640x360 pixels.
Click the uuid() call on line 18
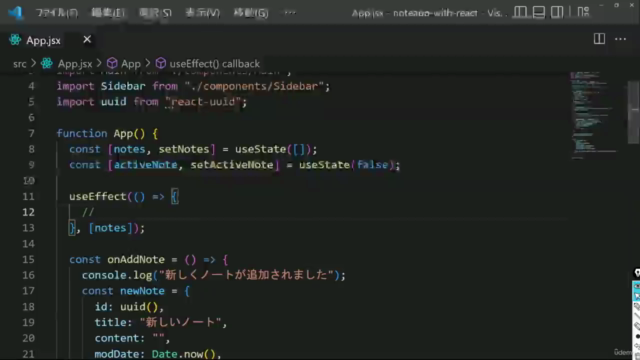coord(139,307)
